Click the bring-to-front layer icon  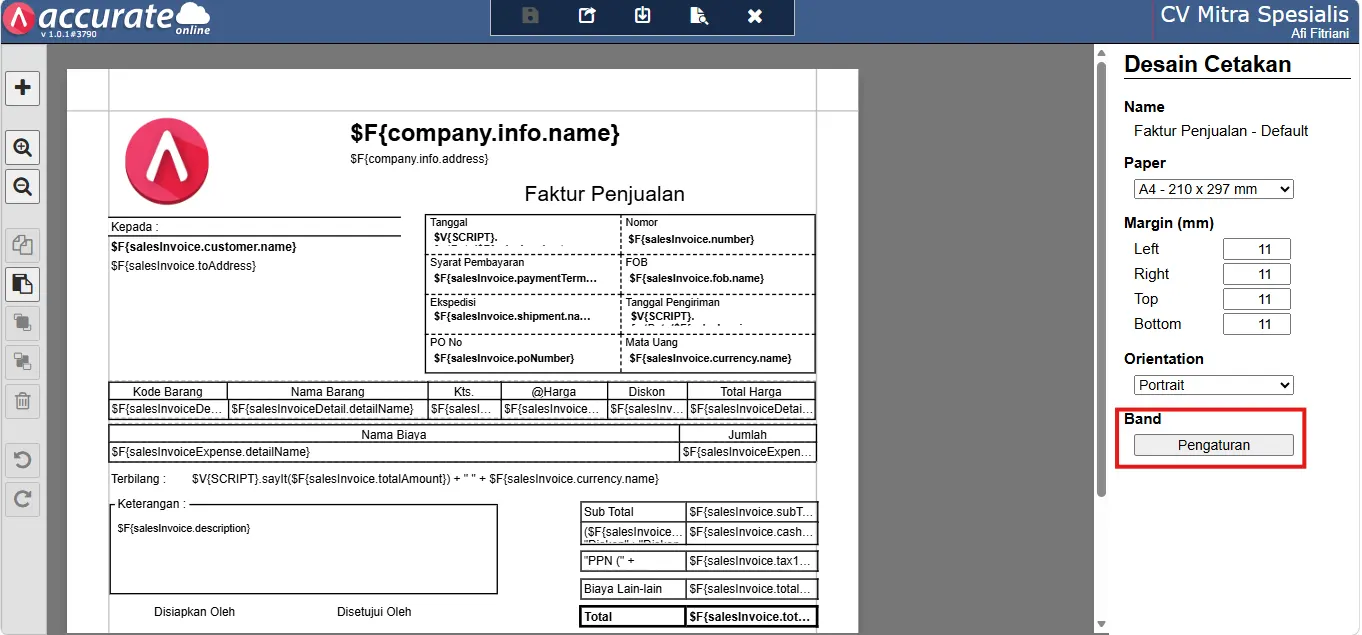click(x=23, y=322)
